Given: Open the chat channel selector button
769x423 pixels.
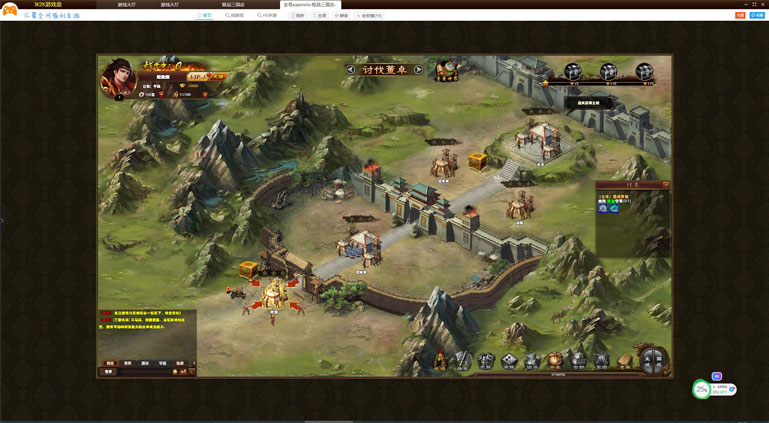Looking at the screenshot, I should [109, 372].
